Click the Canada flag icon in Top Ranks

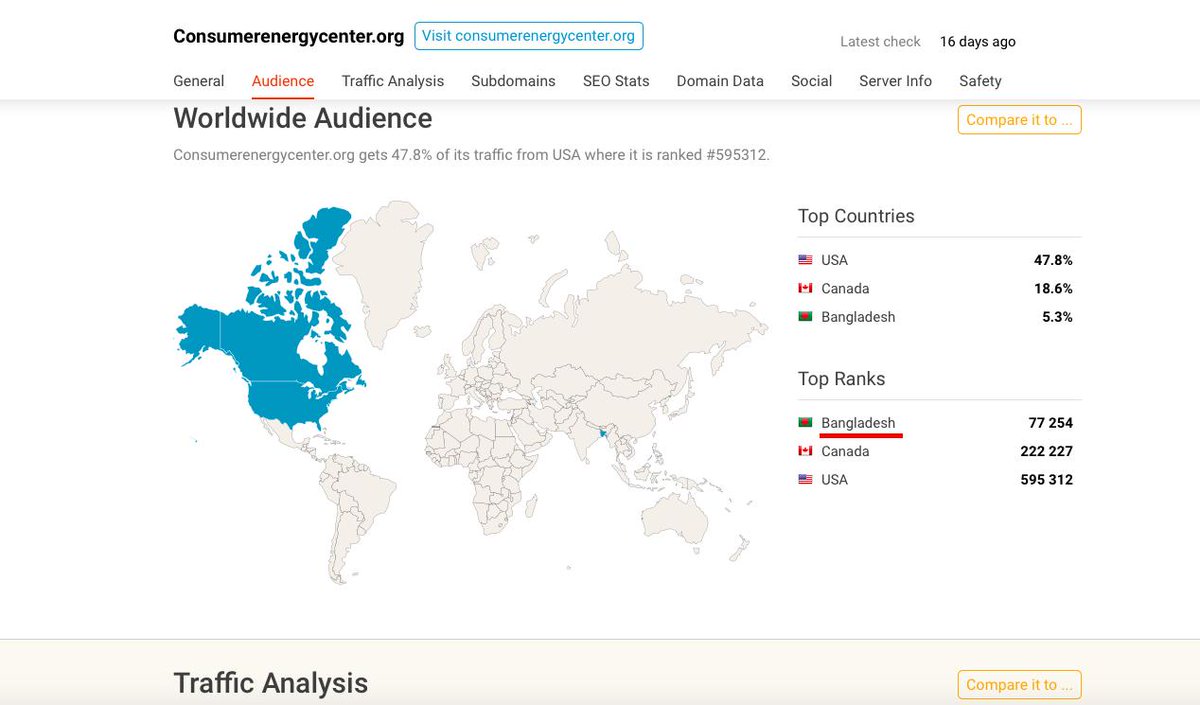click(805, 451)
